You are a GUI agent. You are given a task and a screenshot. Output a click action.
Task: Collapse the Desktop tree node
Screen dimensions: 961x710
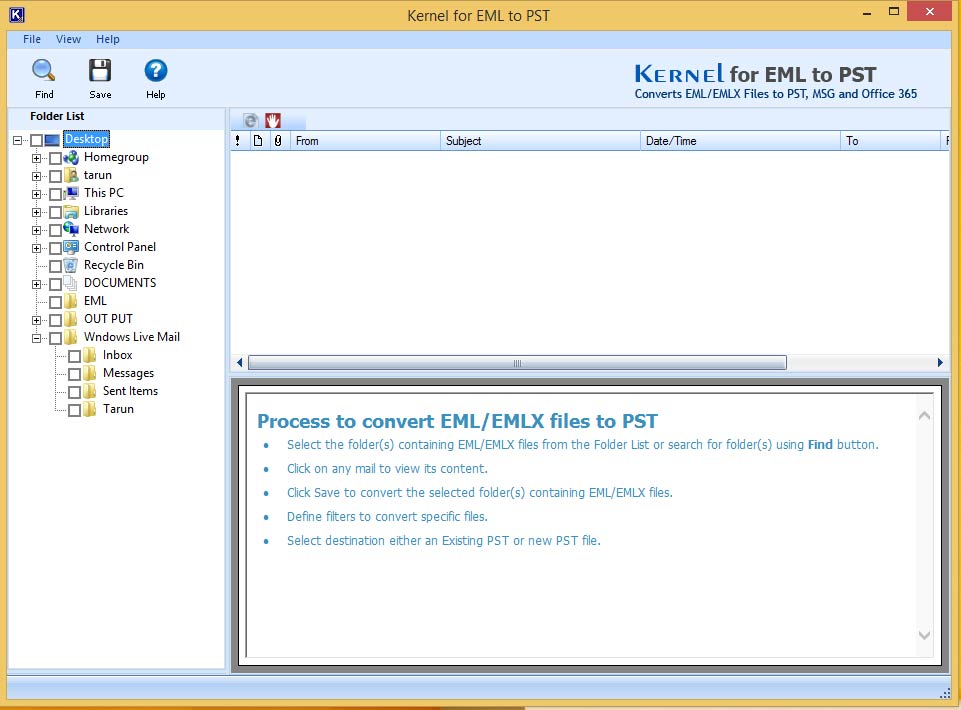(17, 140)
